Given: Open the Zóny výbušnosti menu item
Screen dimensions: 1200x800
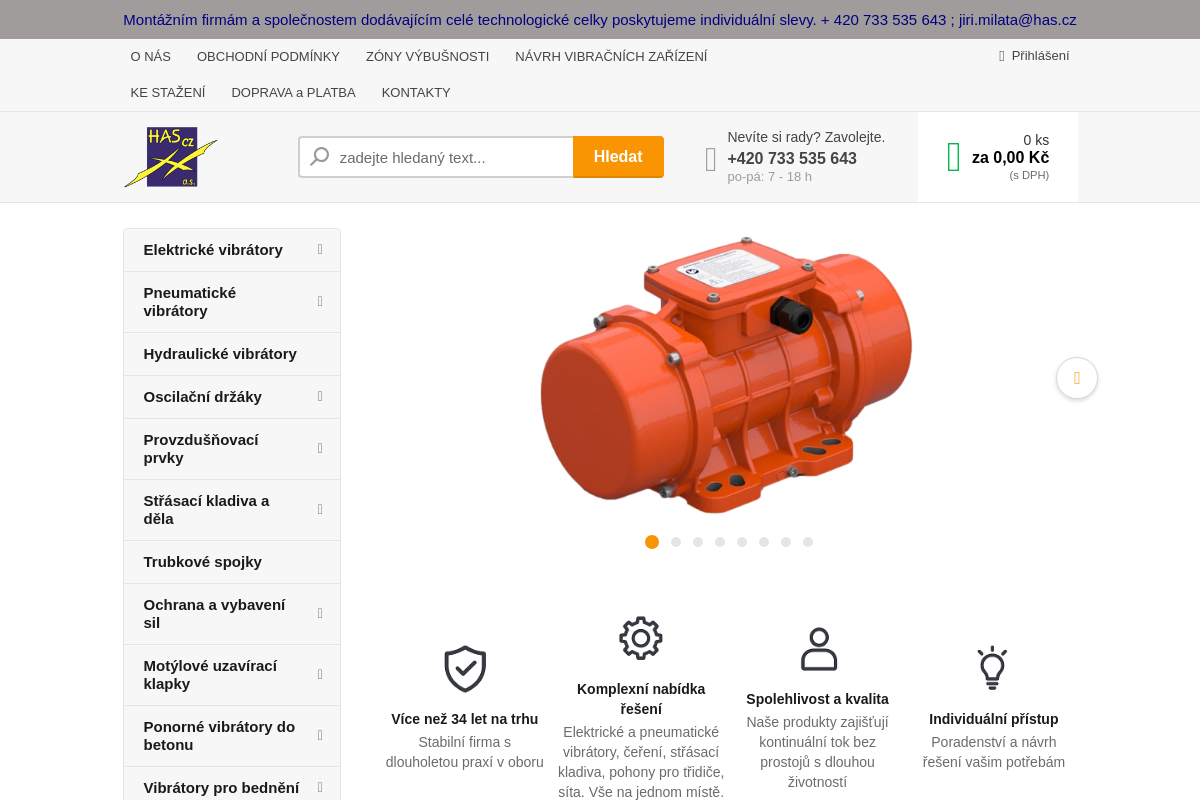Looking at the screenshot, I should tap(427, 57).
